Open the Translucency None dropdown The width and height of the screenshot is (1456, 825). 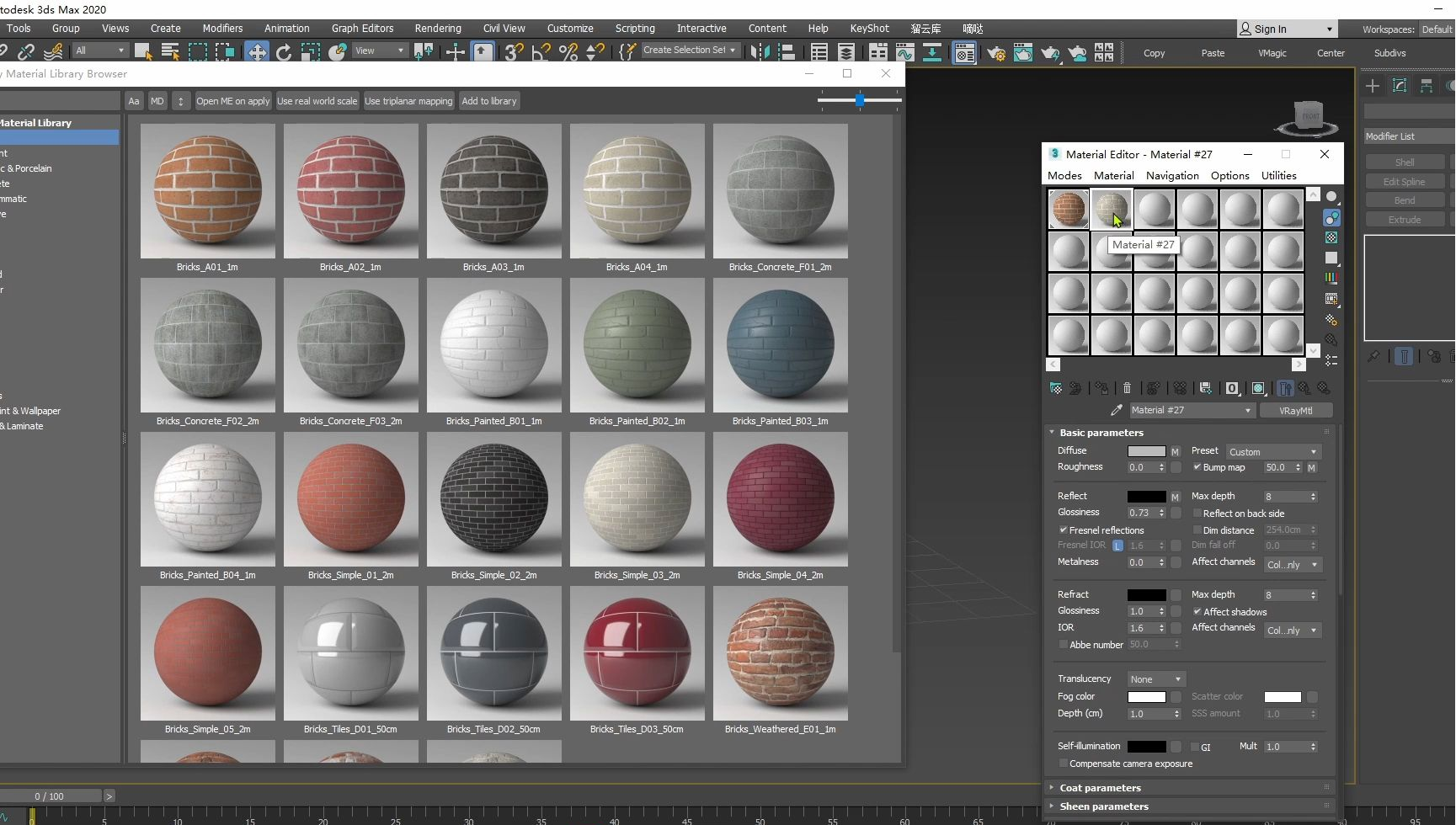(x=1156, y=679)
